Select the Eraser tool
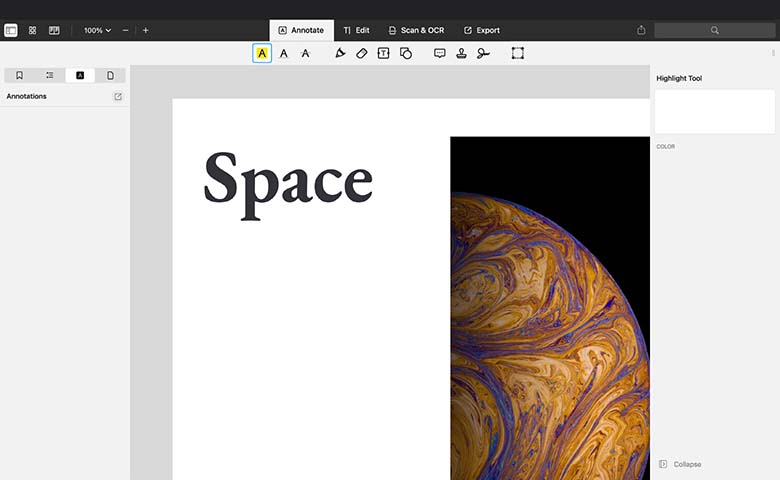The height and width of the screenshot is (480, 780). tap(362, 53)
